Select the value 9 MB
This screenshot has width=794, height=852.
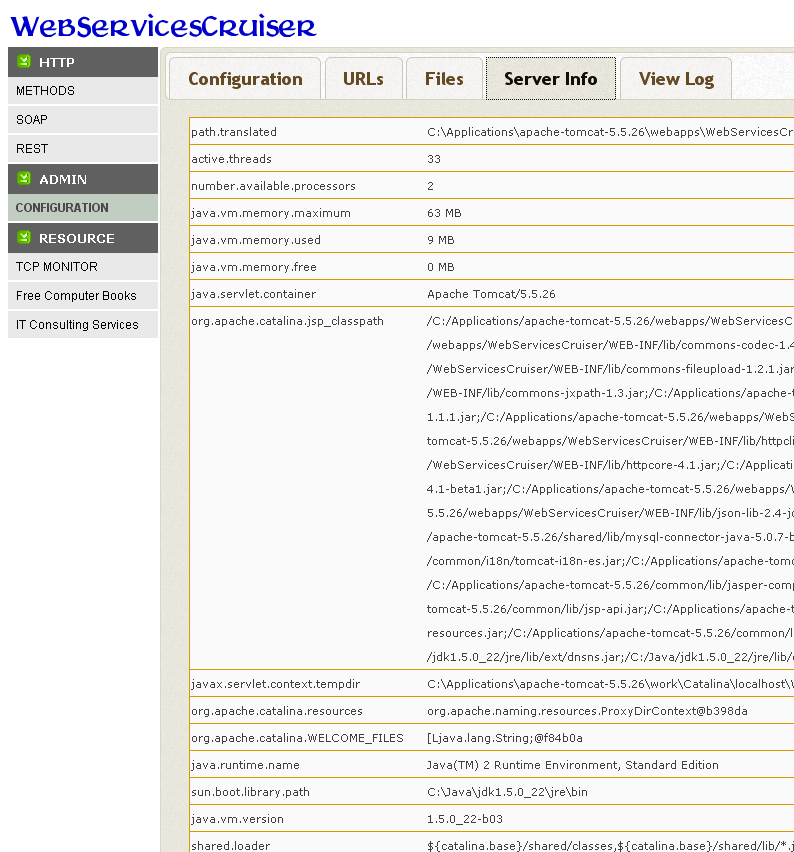(440, 240)
